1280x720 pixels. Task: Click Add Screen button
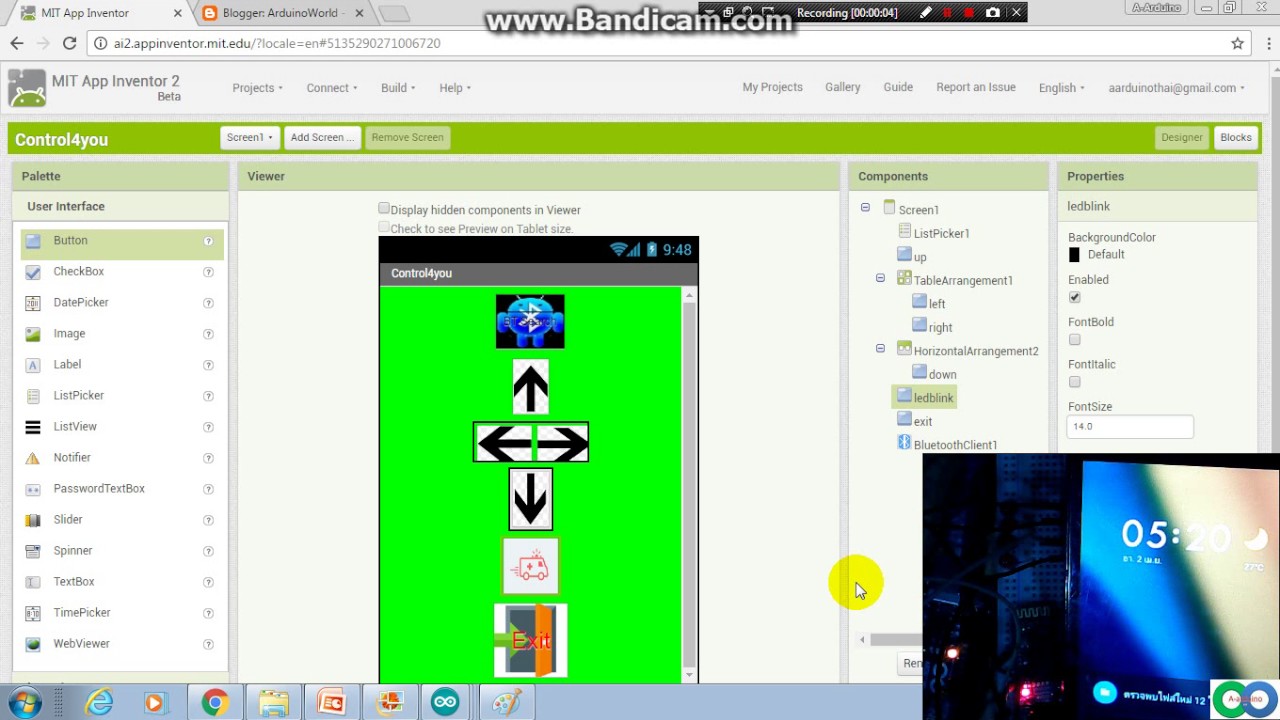(x=320, y=137)
